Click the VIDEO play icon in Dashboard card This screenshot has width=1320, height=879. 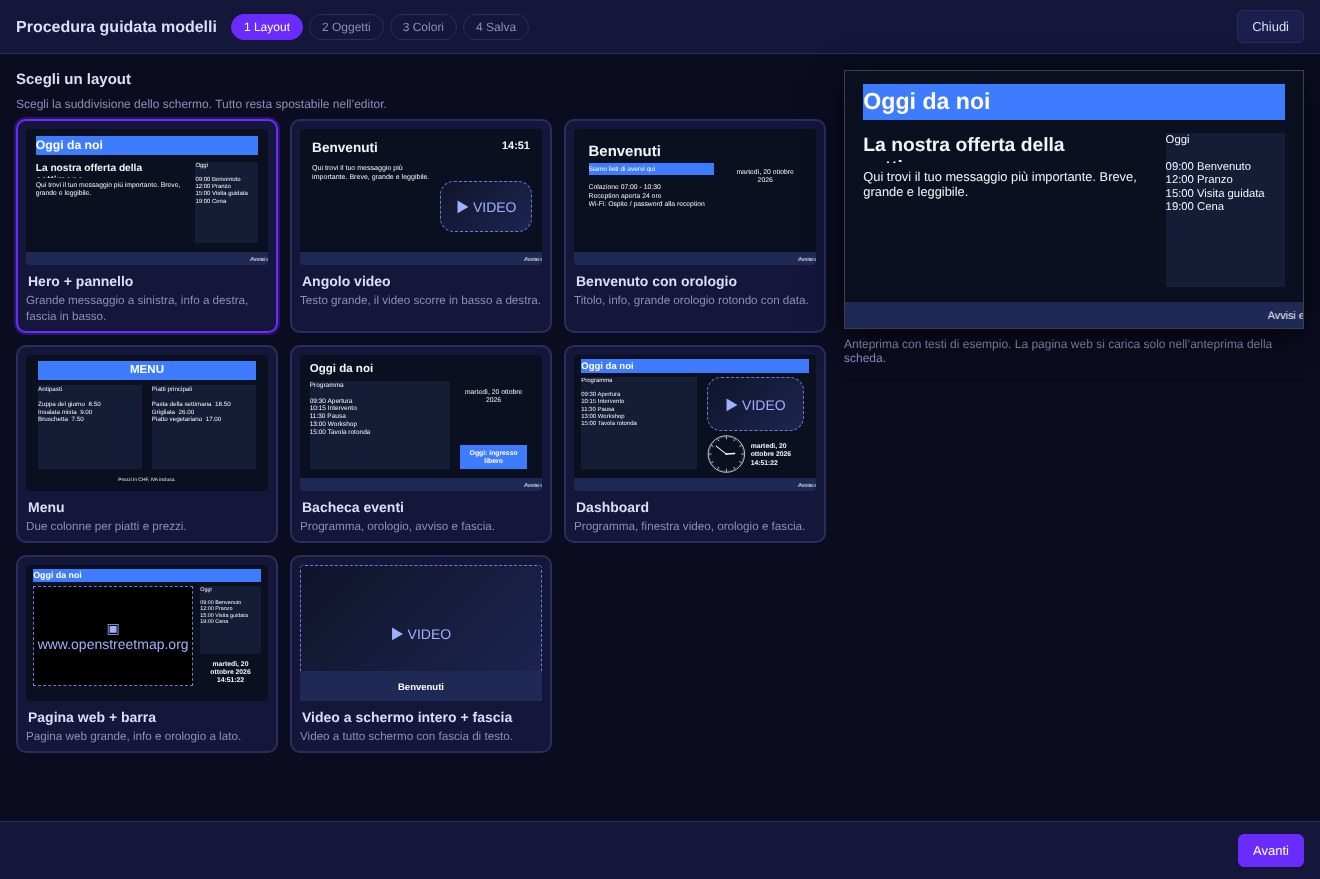tap(732, 405)
